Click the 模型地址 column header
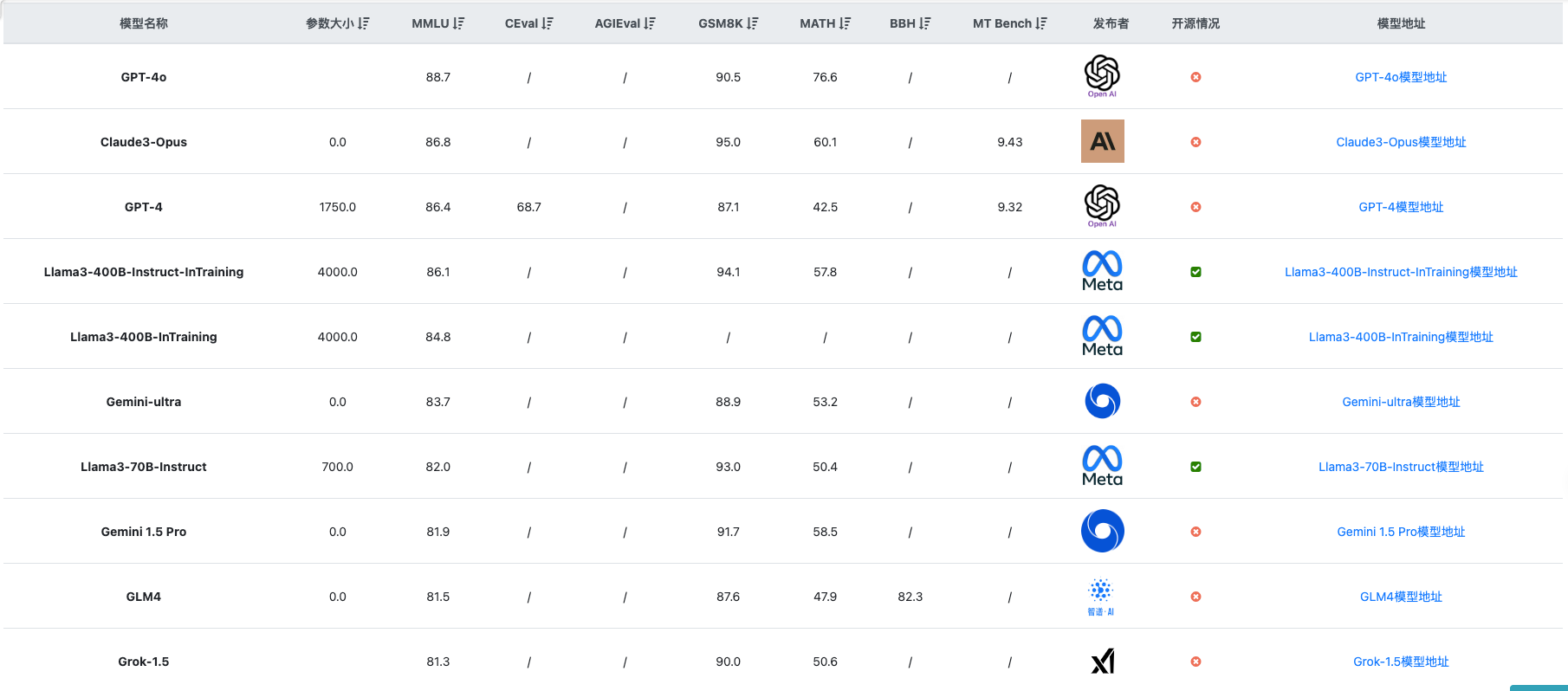This screenshot has width=1568, height=691. (x=1401, y=23)
